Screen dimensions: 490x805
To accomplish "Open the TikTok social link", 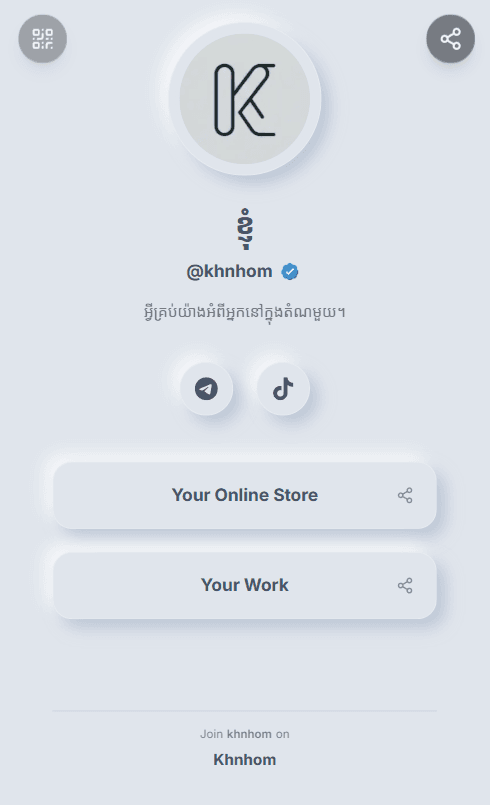I will 283,389.
